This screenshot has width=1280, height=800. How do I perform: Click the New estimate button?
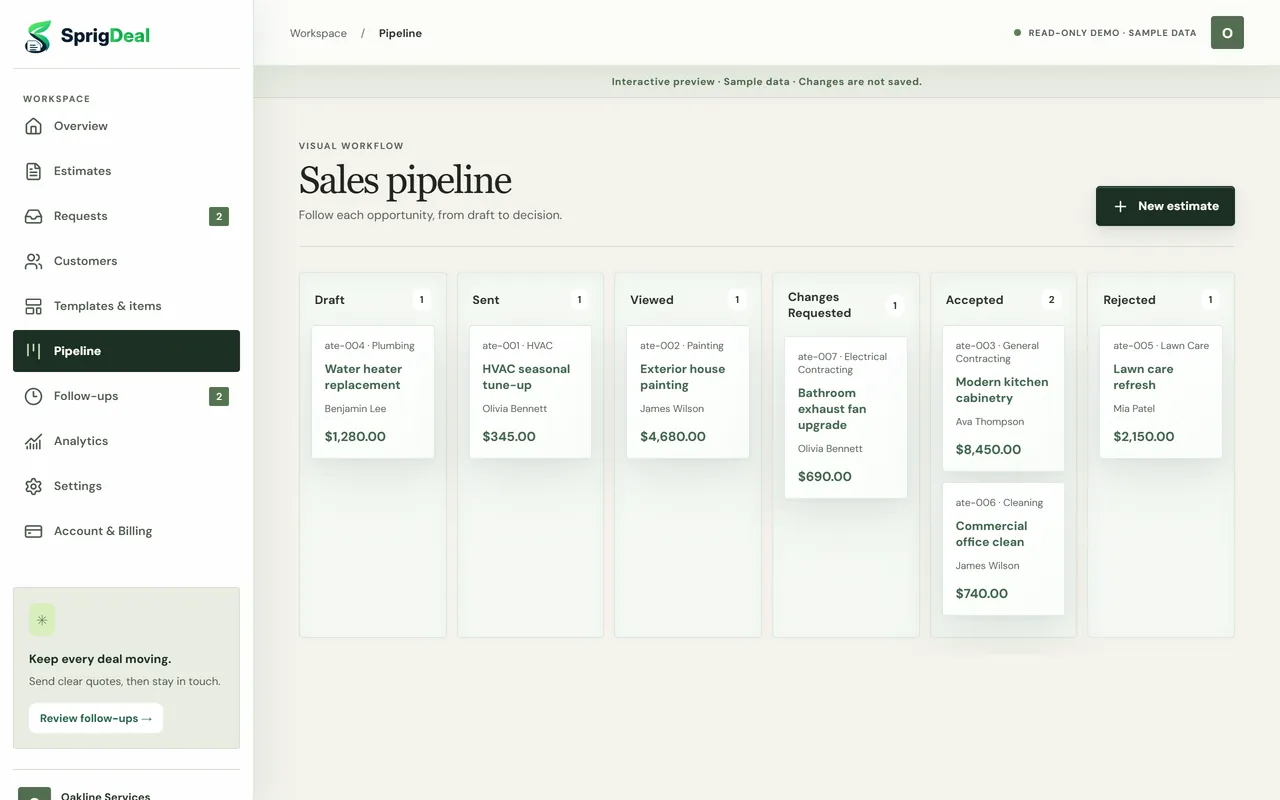pos(1165,206)
